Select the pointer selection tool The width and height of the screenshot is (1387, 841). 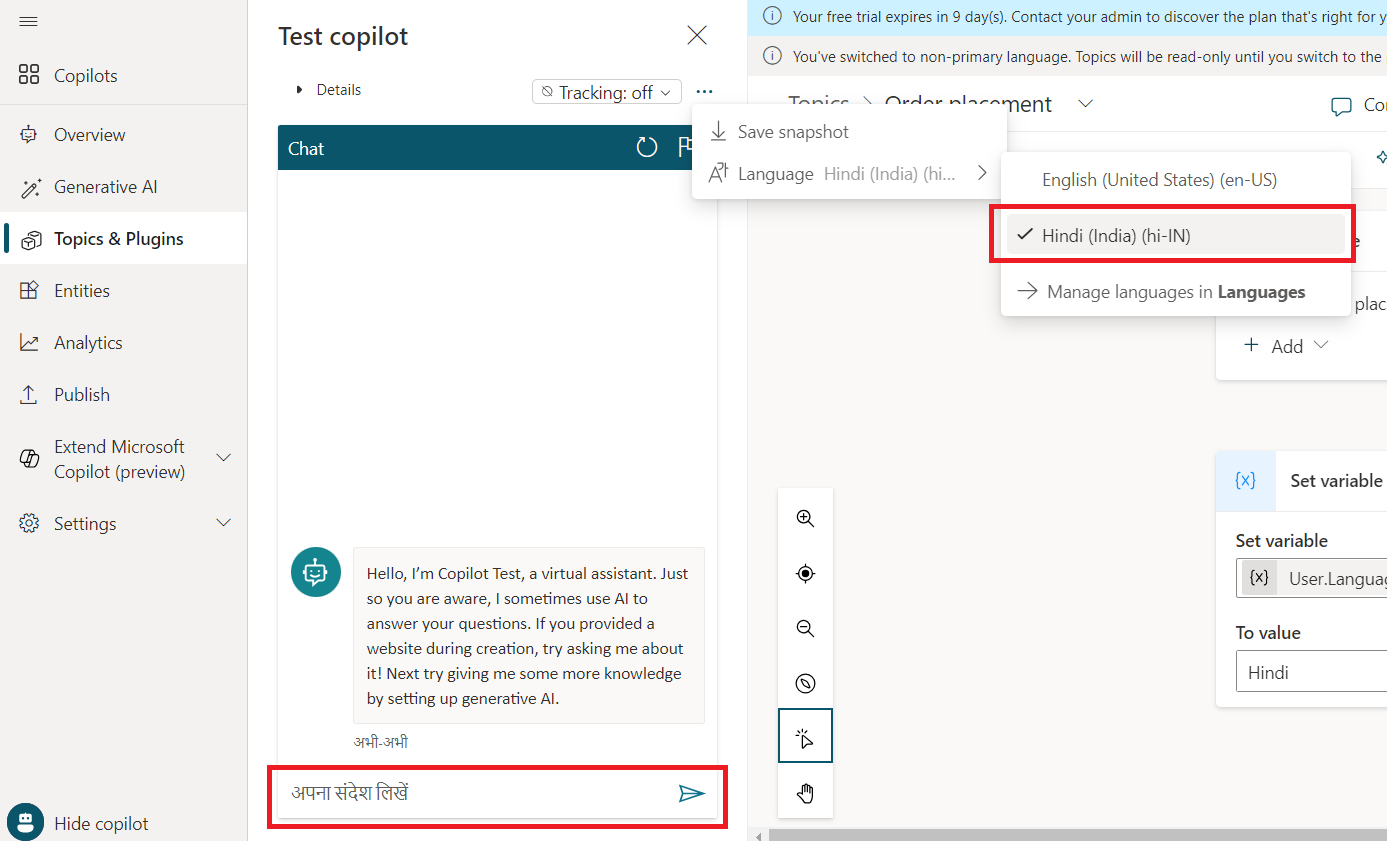point(805,738)
